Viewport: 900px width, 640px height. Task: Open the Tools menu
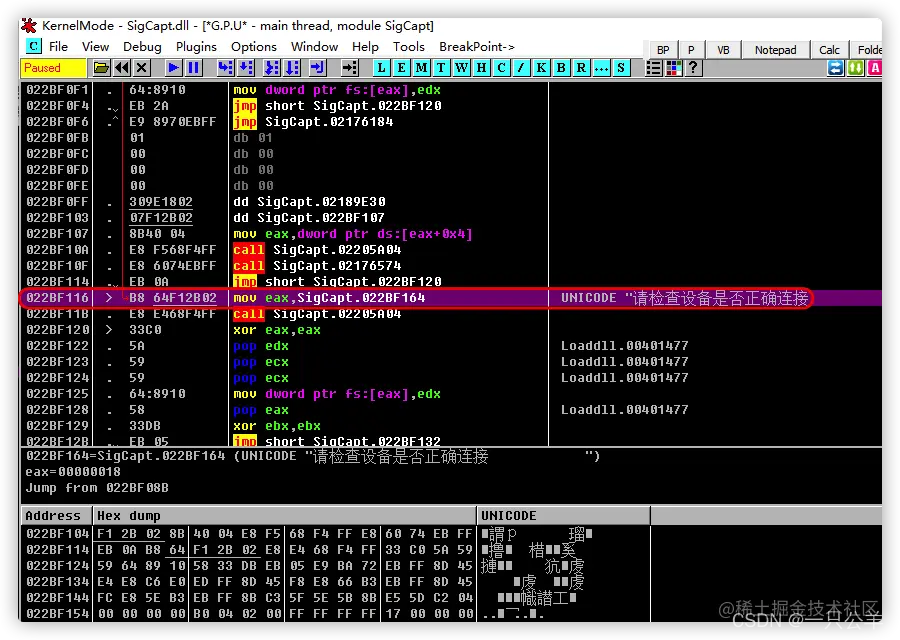[409, 46]
